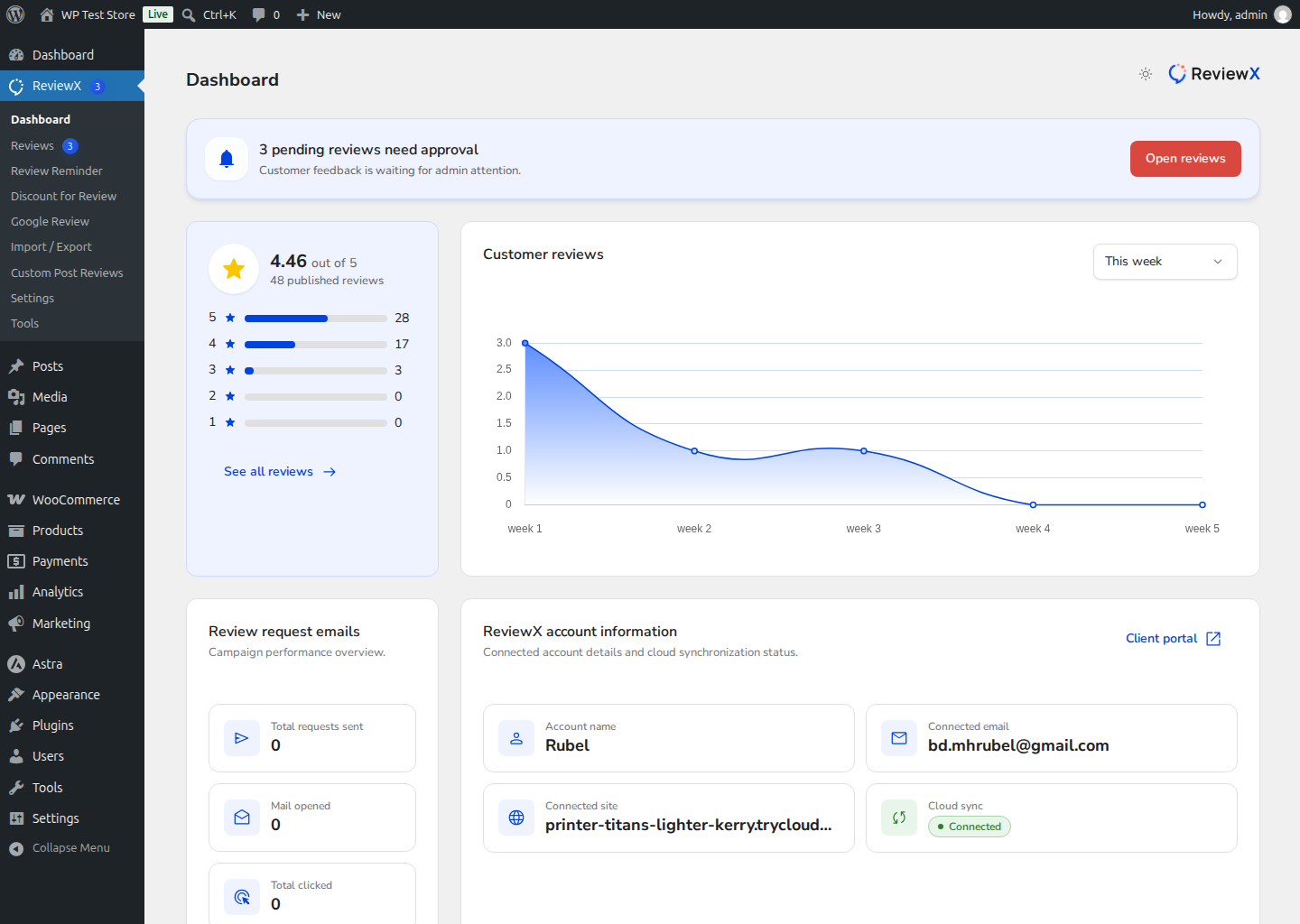Viewport: 1300px width, 924px height.
Task: Click the New plus icon in the admin bar
Action: (303, 14)
